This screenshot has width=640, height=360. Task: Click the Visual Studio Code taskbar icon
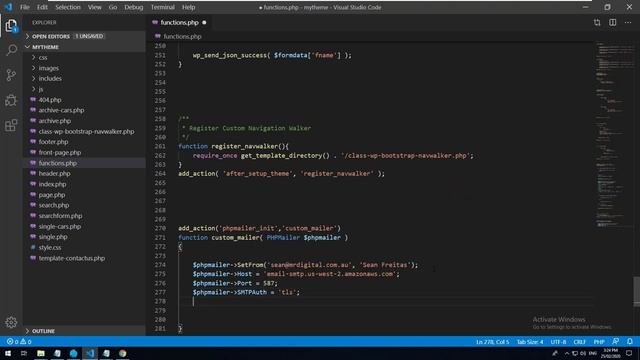coord(90,353)
